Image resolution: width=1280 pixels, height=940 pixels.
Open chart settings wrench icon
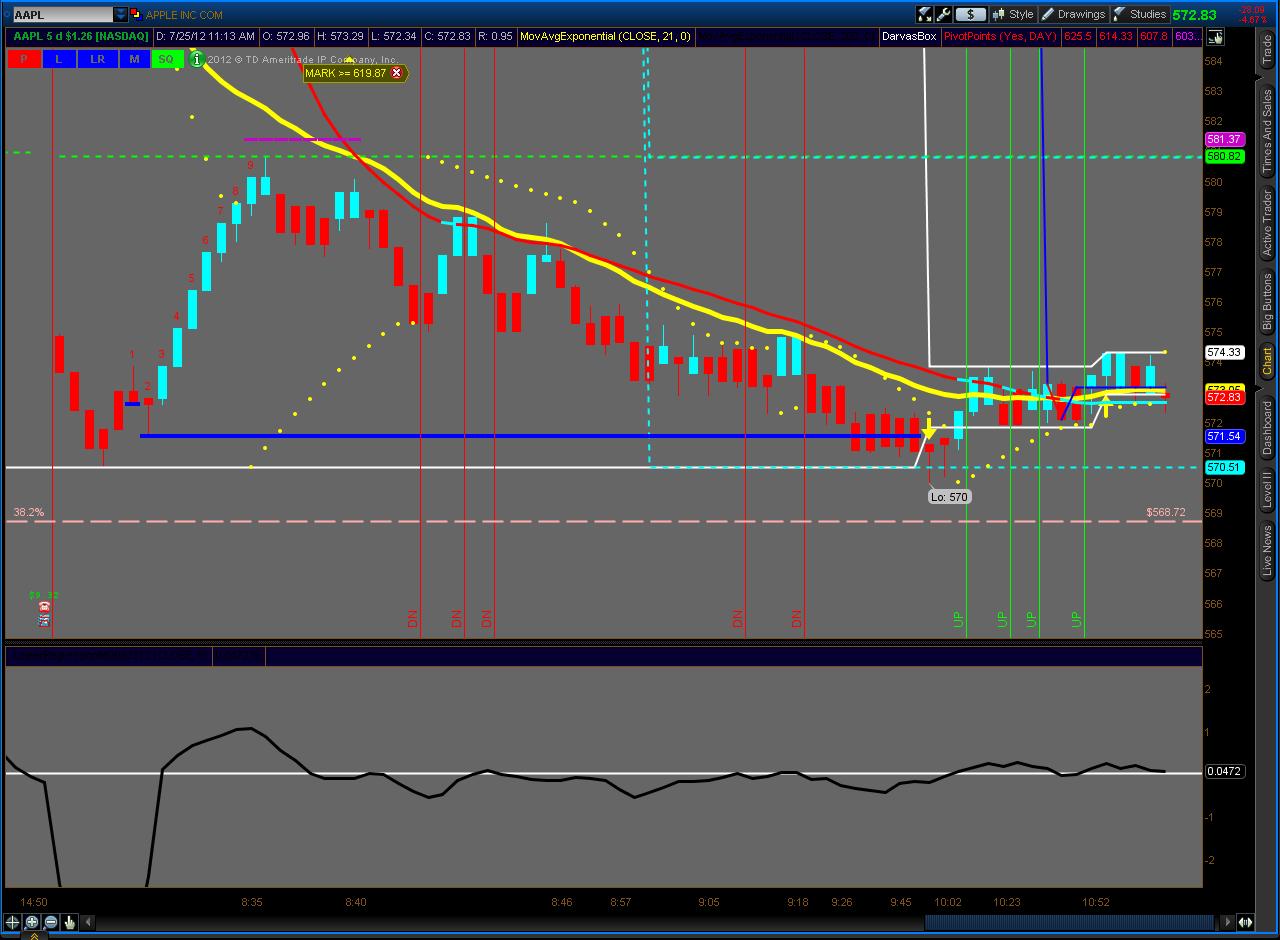click(944, 14)
